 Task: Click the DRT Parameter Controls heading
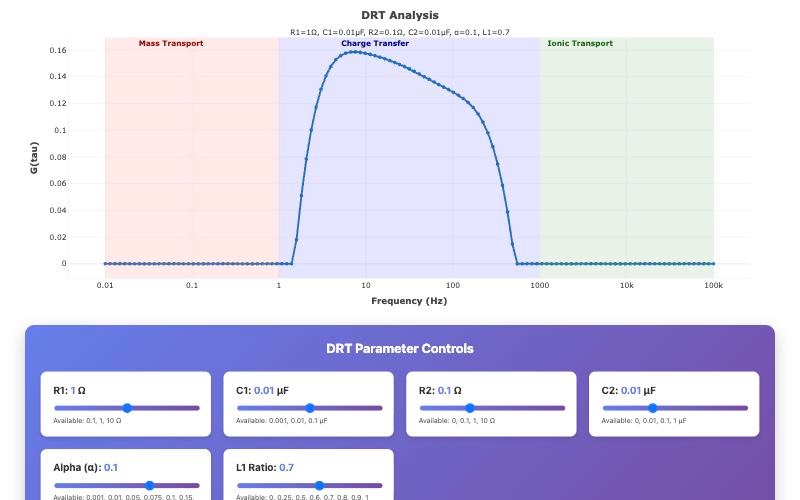(x=399, y=348)
